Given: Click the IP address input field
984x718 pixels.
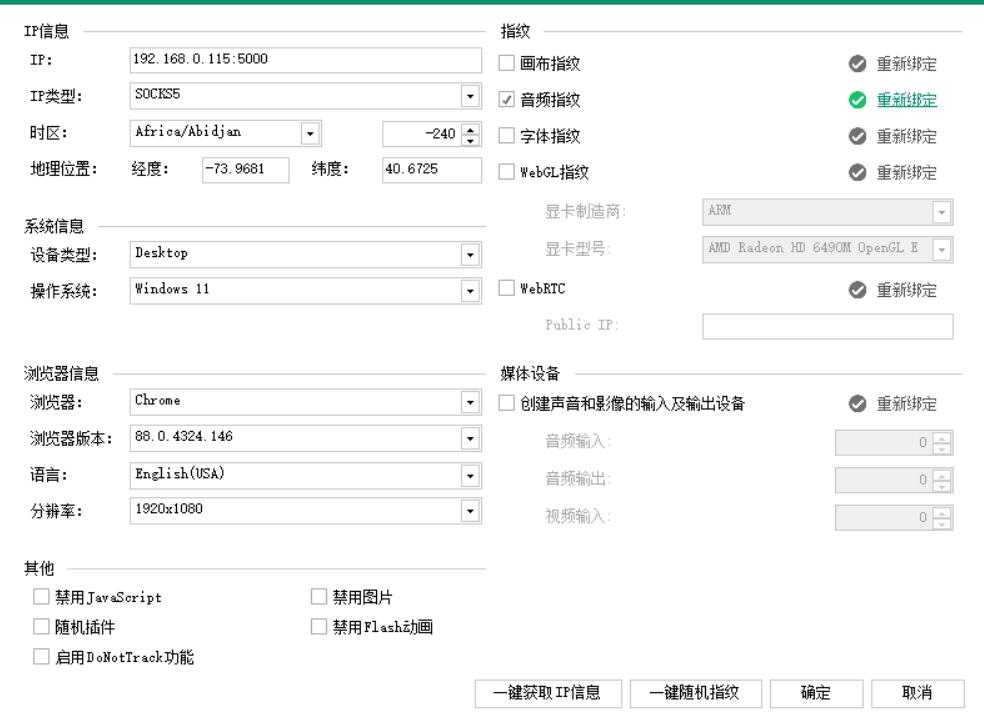Looking at the screenshot, I should coord(306,60).
